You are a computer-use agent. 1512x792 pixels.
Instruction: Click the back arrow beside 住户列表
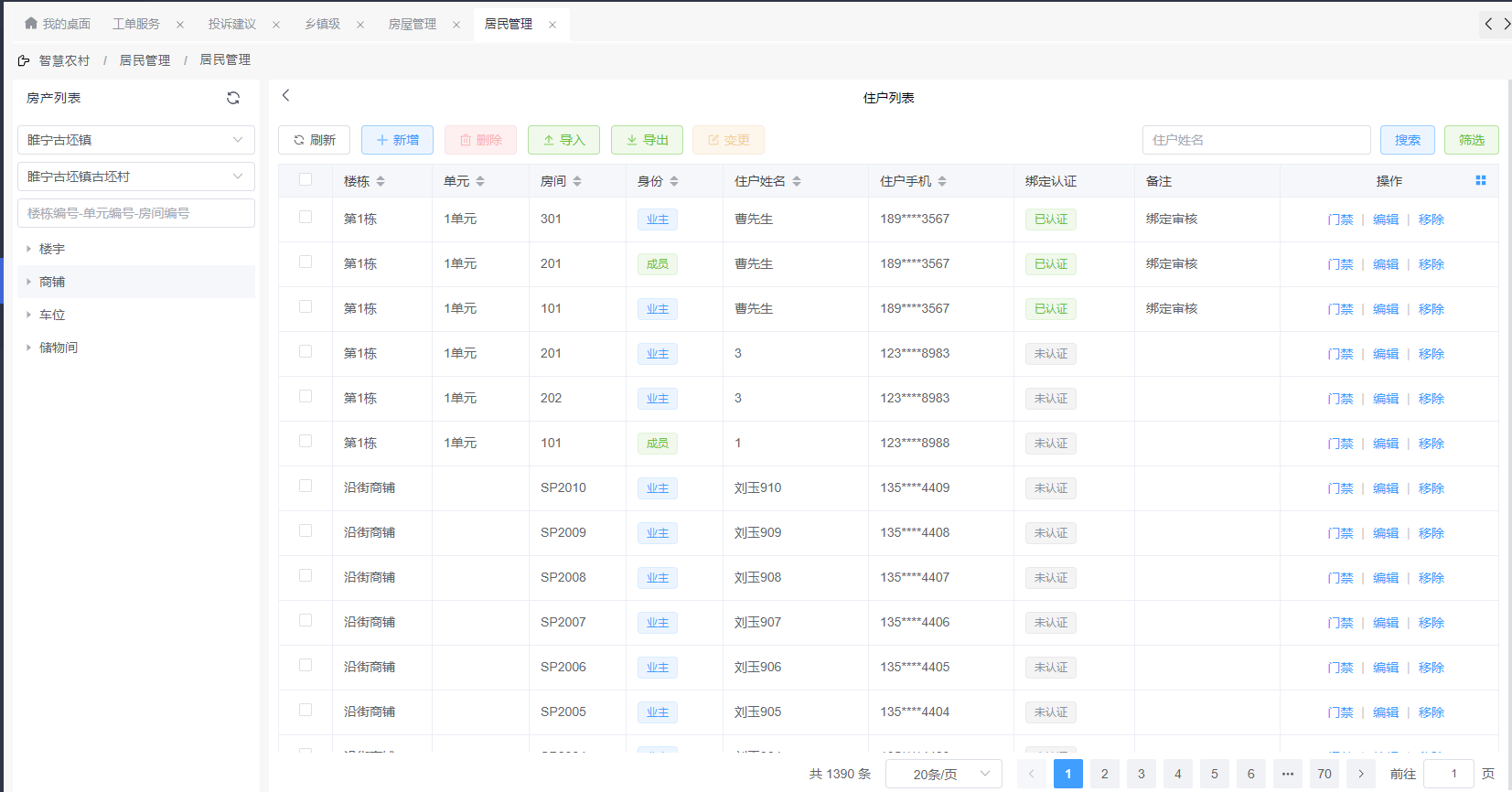pyautogui.click(x=286, y=95)
